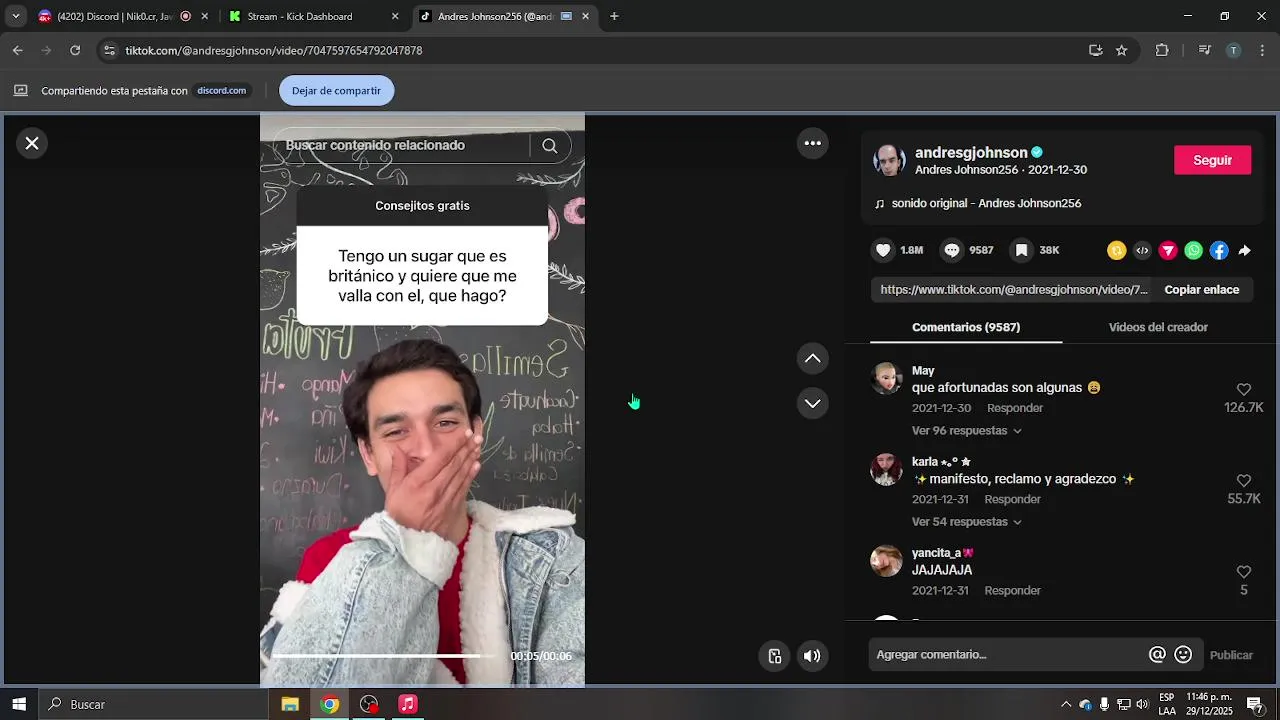Open the media control icon in Chrome toolbar
Image resolution: width=1280 pixels, height=720 pixels.
(x=1204, y=50)
